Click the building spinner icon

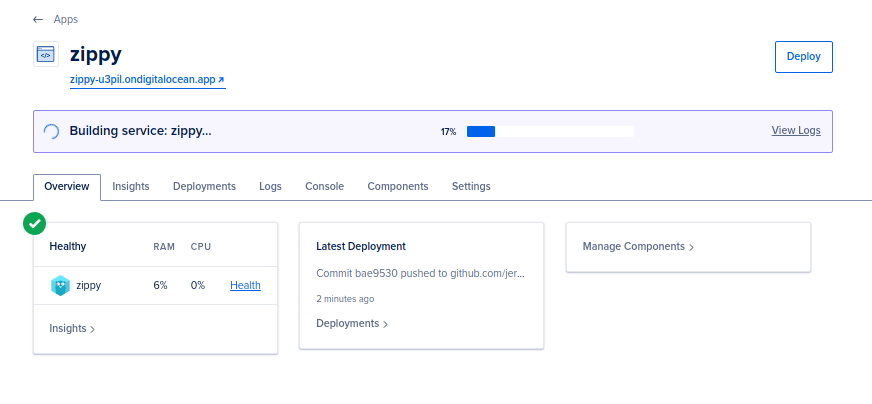coord(51,131)
